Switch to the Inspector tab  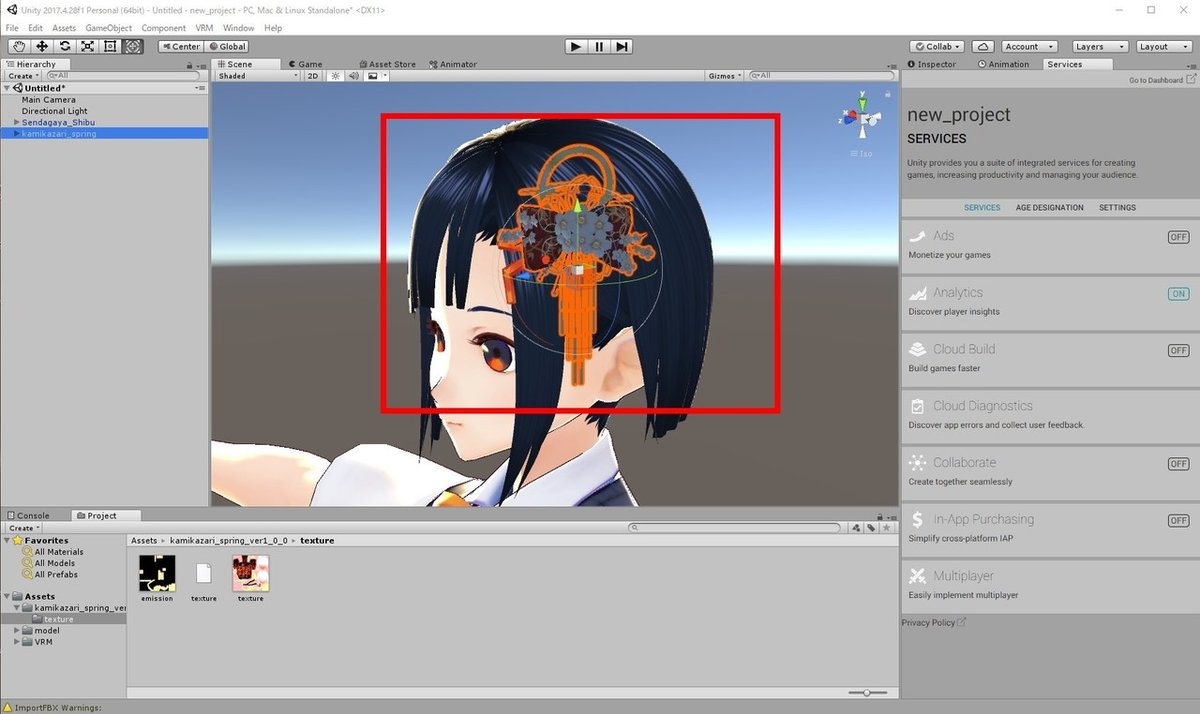(931, 64)
